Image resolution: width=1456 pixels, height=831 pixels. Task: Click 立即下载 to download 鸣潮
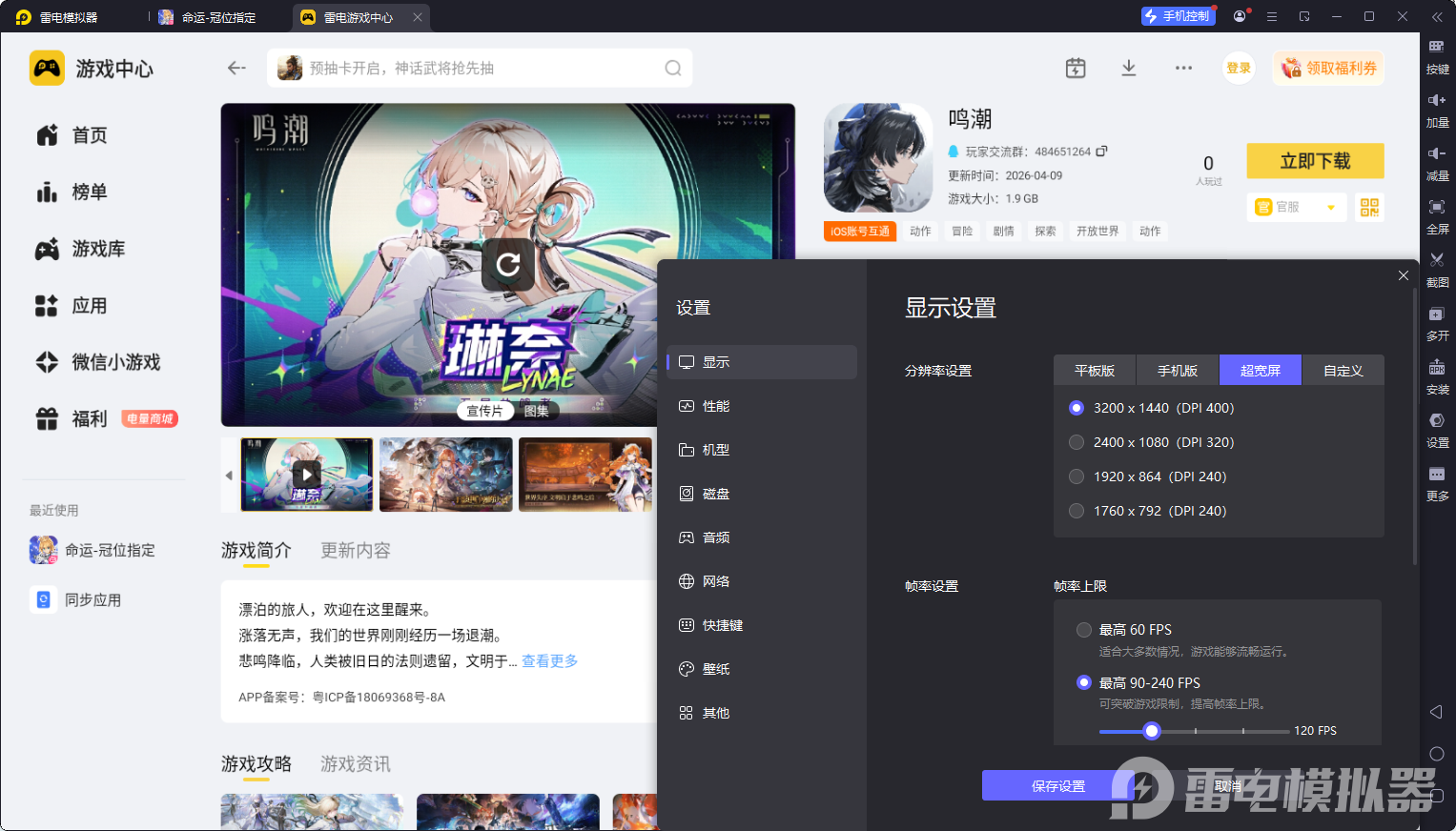1315,161
